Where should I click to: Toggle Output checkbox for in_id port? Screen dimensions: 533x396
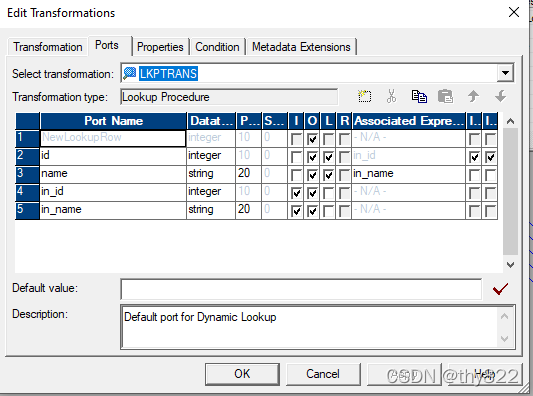[x=312, y=193]
